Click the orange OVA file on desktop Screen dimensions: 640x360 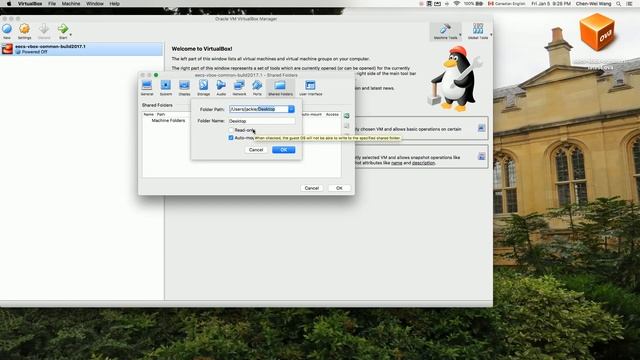point(598,32)
